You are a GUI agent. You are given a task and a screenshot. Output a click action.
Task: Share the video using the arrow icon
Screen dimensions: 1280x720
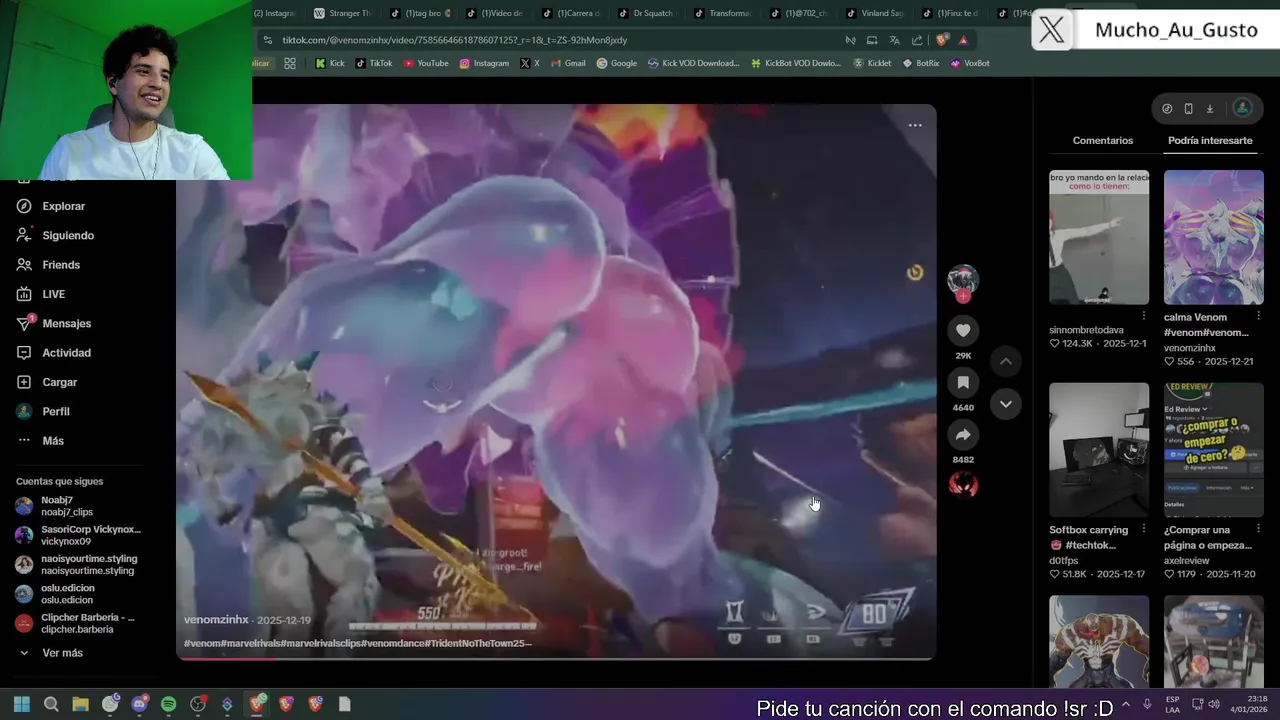pos(963,435)
